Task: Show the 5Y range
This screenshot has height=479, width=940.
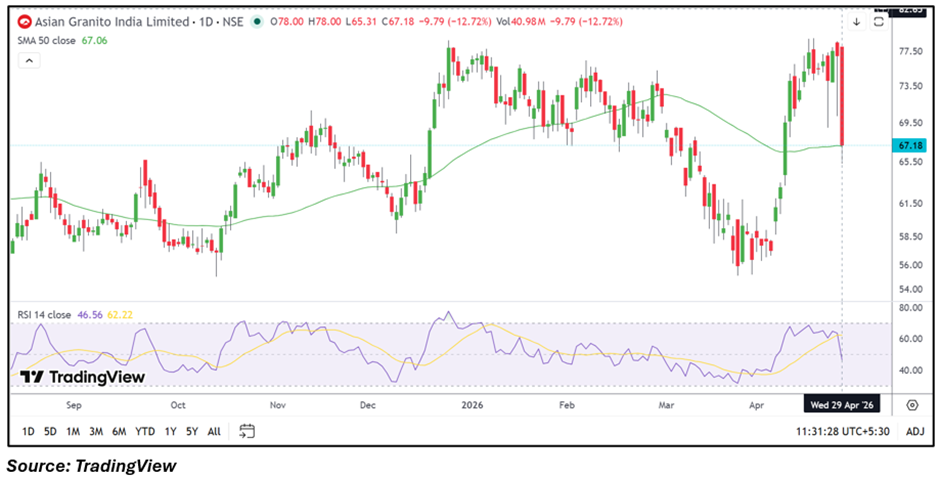Action: click(190, 432)
